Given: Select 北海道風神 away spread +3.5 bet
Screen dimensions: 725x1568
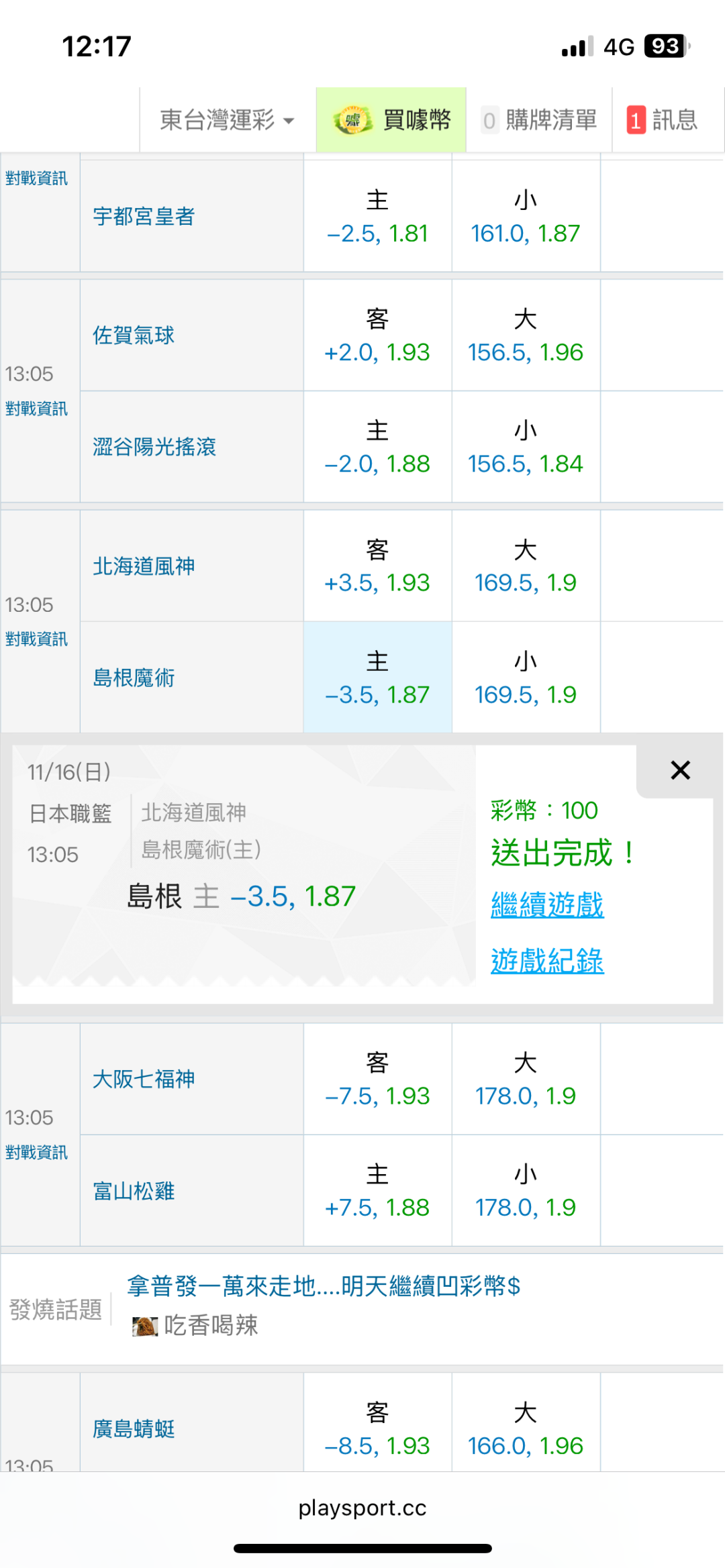Looking at the screenshot, I should 377,566.
